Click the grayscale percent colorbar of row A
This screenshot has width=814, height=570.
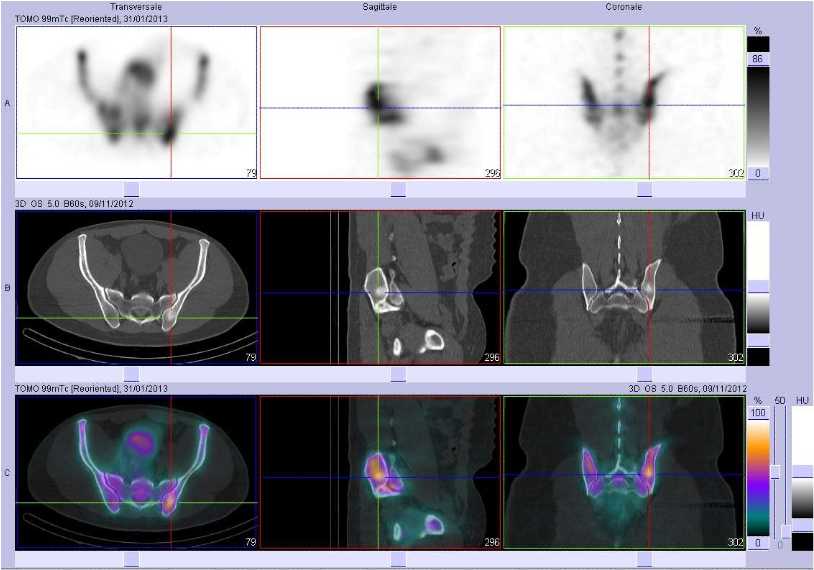(758, 116)
